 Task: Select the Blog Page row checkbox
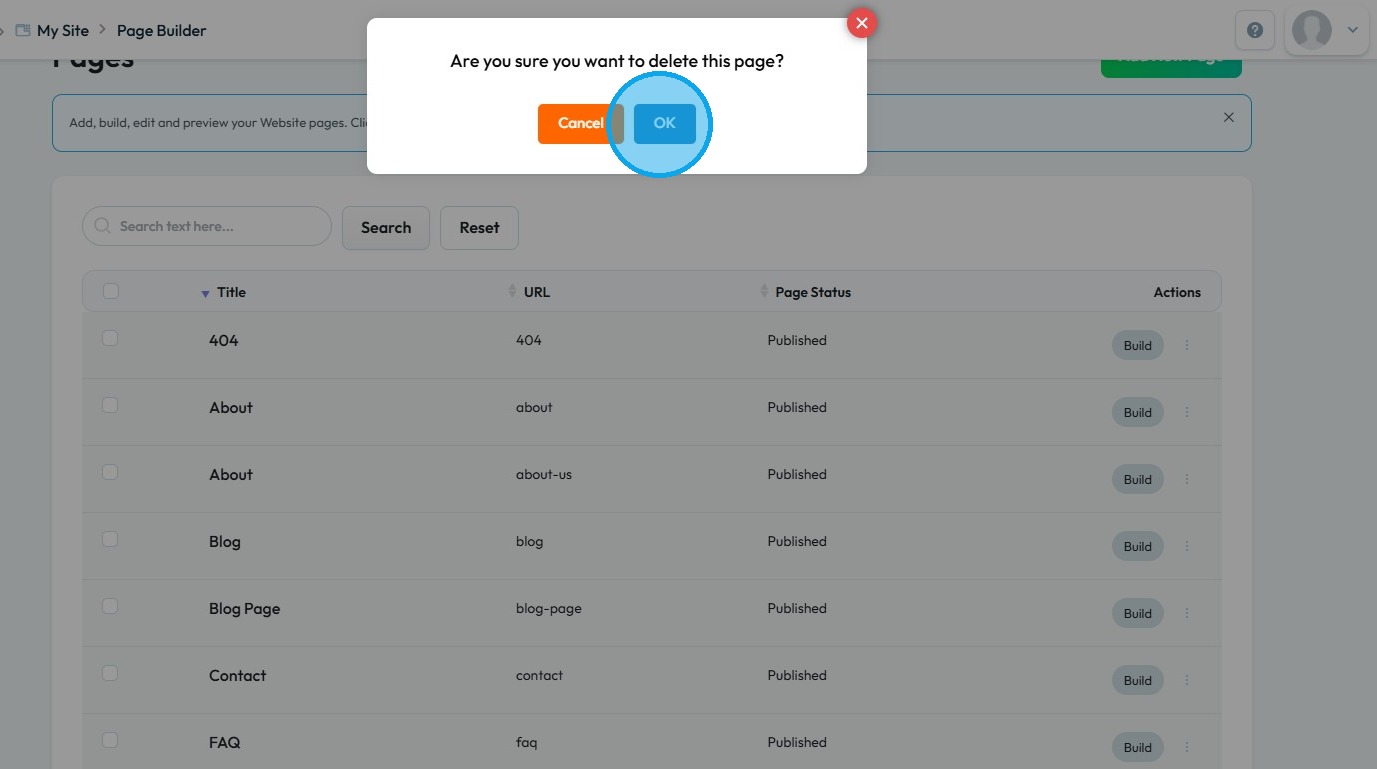110,606
